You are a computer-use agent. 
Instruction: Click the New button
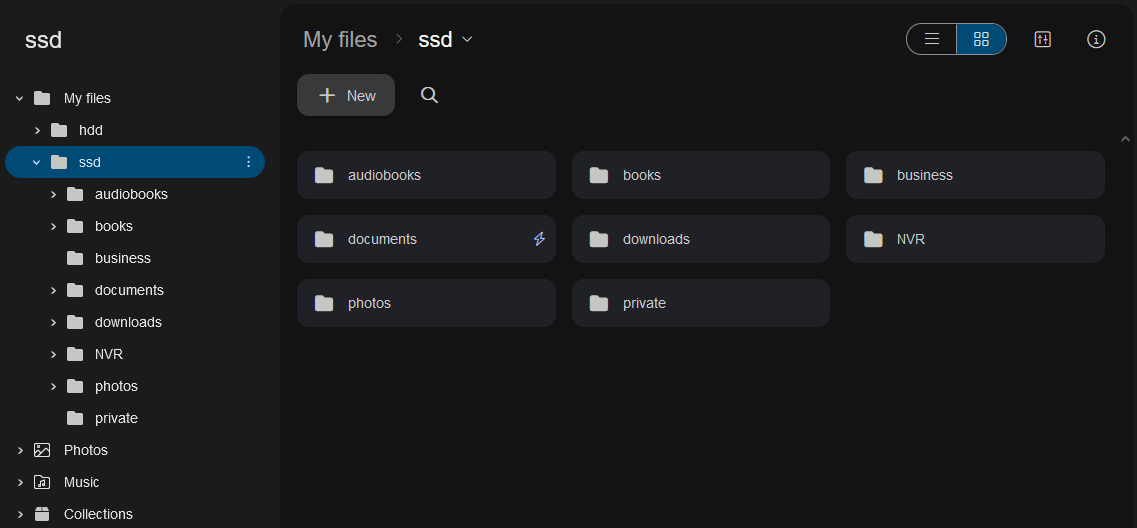tap(346, 95)
